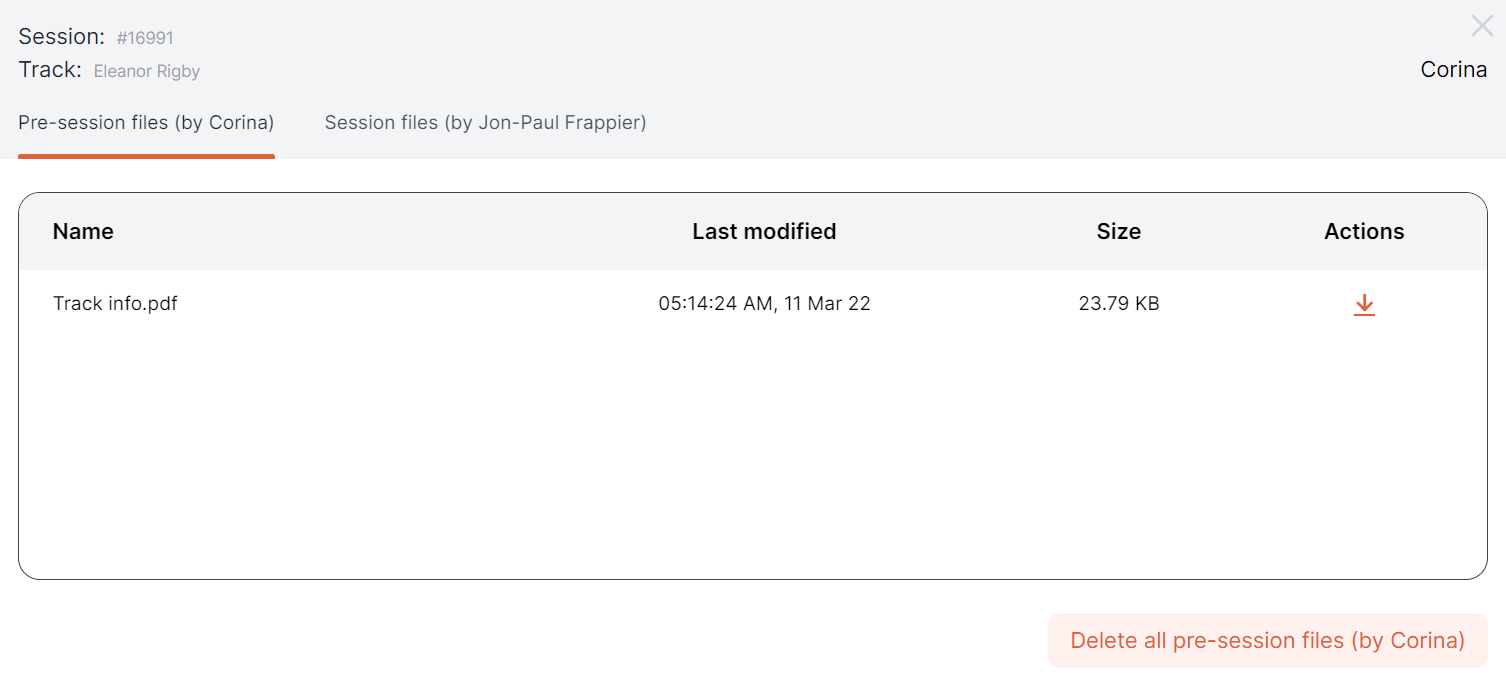Click the Track: label
The height and width of the screenshot is (687, 1506).
50,70
